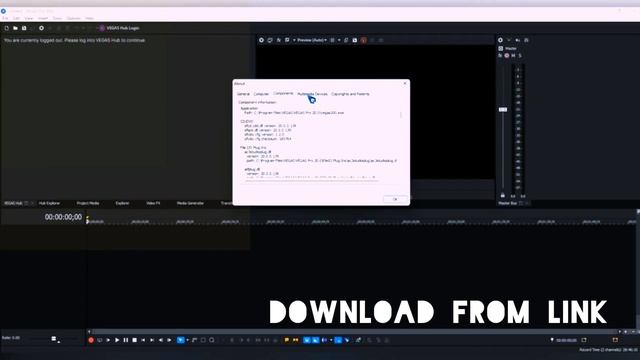Viewport: 640px width, 360px height.
Task: Select the Envelope Edit tool
Action: tap(194, 340)
